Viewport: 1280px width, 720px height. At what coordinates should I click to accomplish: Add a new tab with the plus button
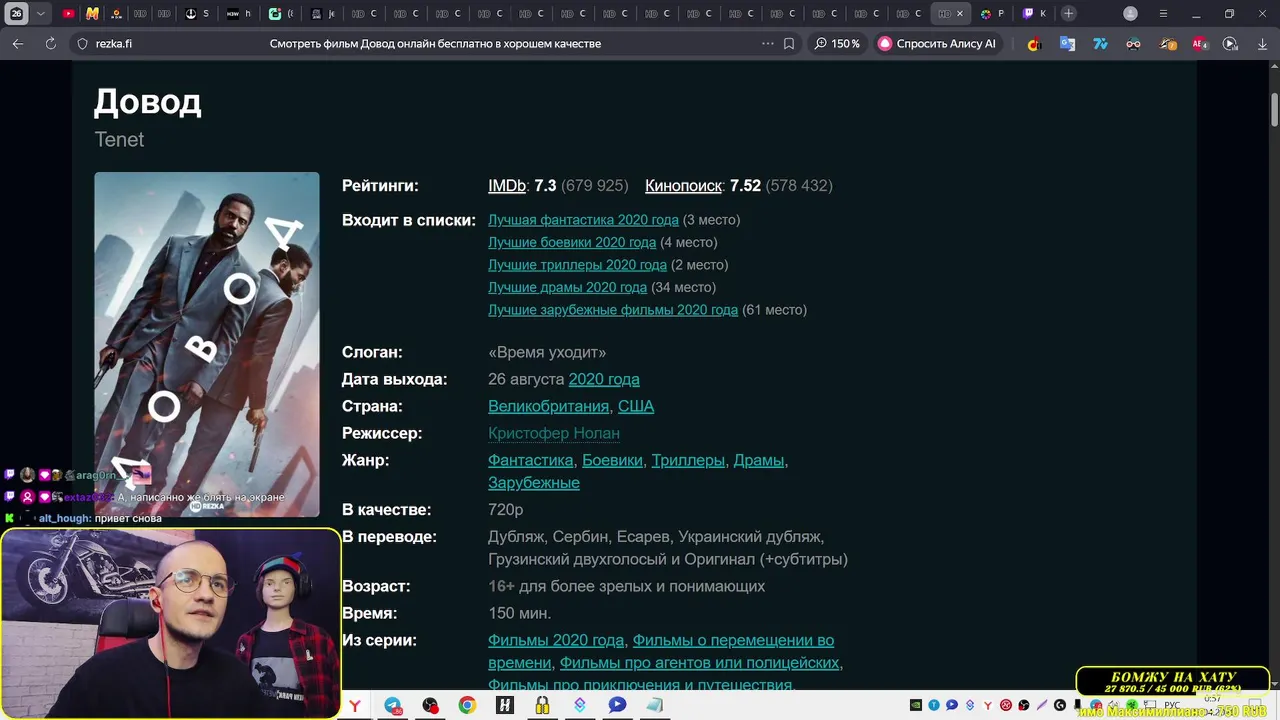pos(1069,14)
